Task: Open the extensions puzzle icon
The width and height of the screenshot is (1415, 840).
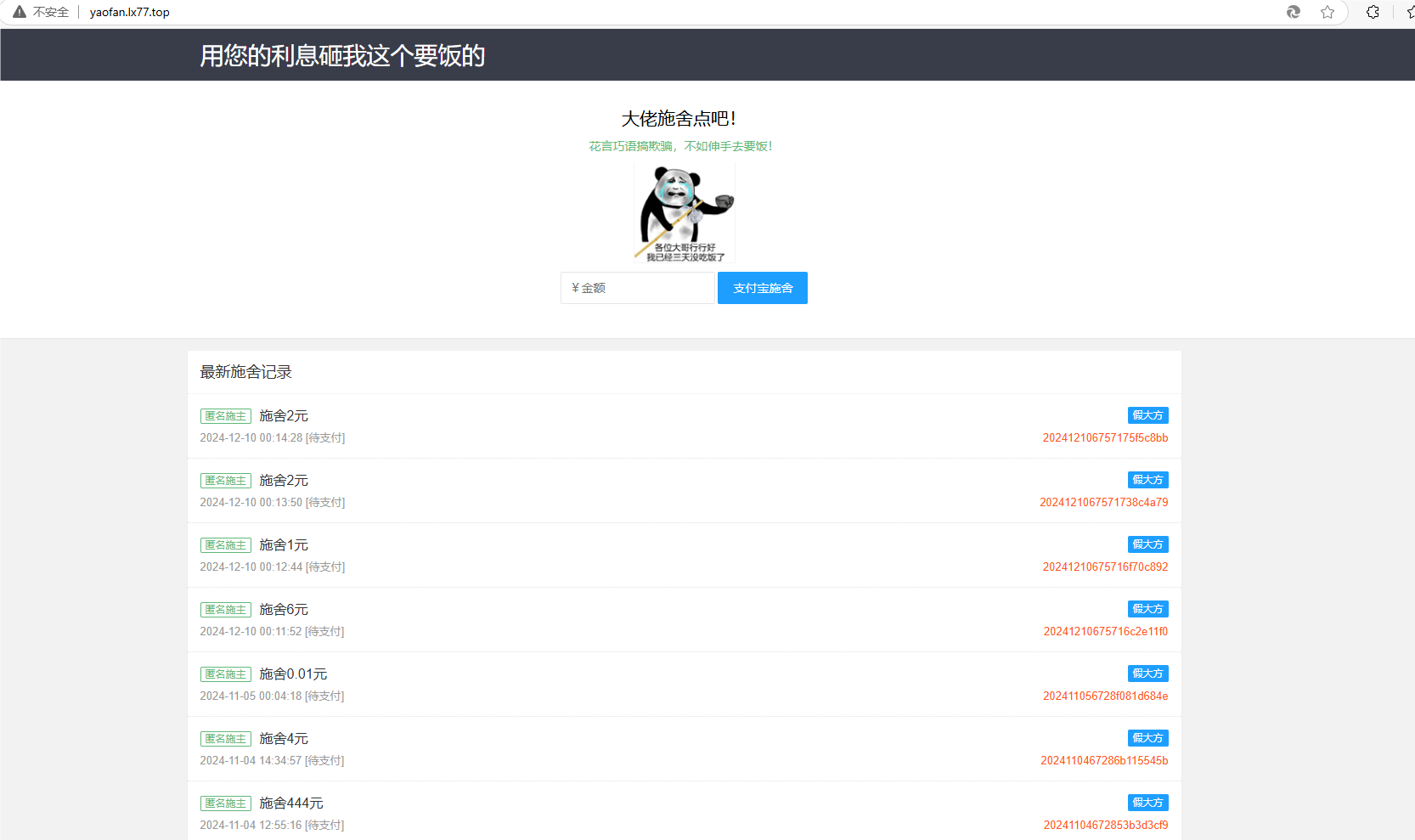Action: 1373,12
